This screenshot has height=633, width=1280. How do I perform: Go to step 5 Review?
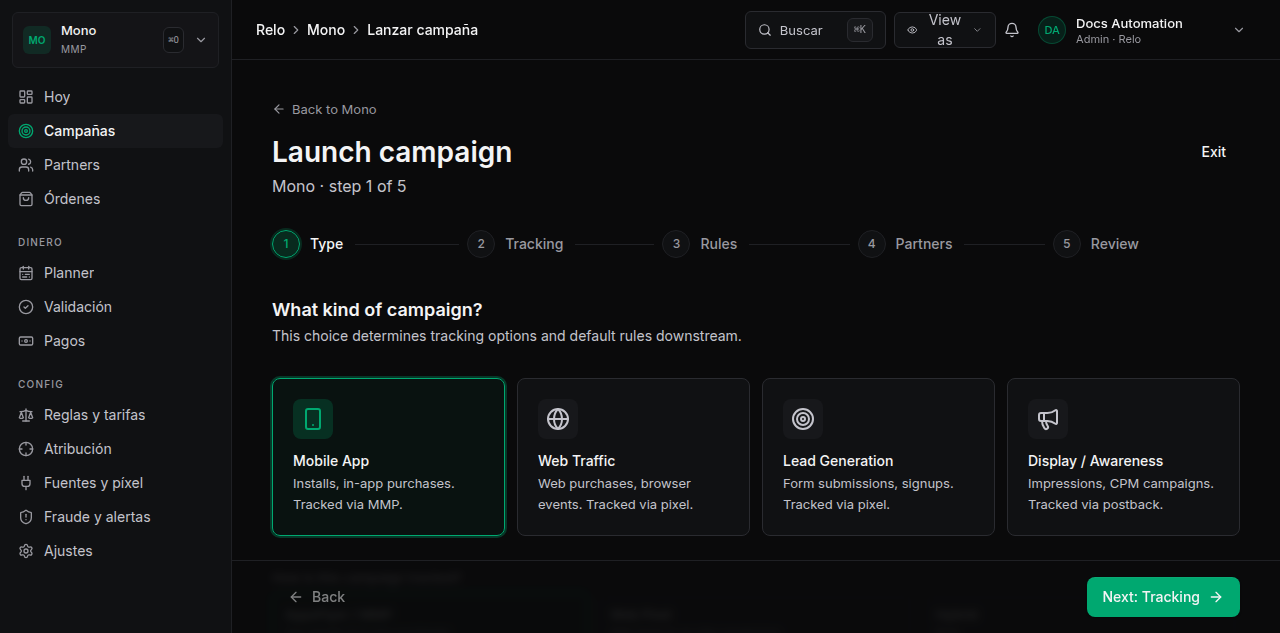pyautogui.click(x=1096, y=244)
